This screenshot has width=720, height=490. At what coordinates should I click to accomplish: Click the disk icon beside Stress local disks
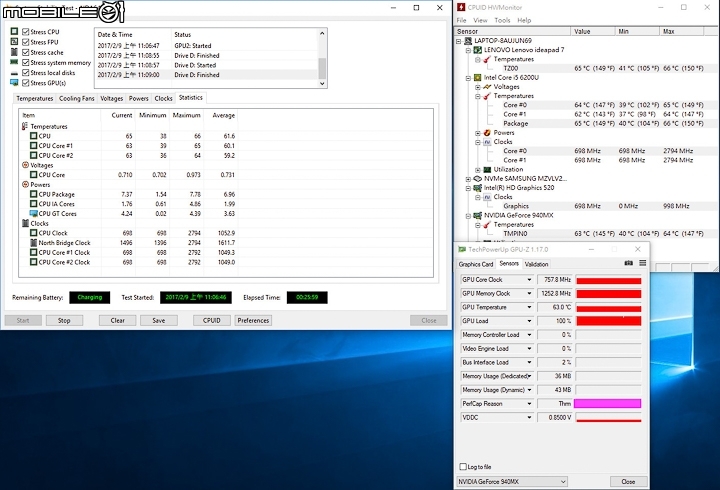pos(14,73)
